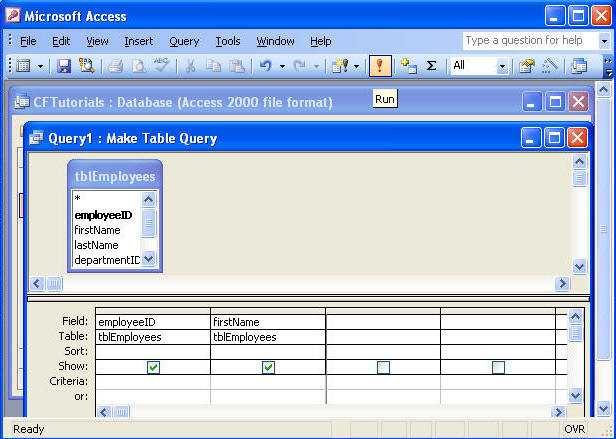Click the Spelling check icon
Image resolution: width=616 pixels, height=439 pixels.
pyautogui.click(x=161, y=66)
